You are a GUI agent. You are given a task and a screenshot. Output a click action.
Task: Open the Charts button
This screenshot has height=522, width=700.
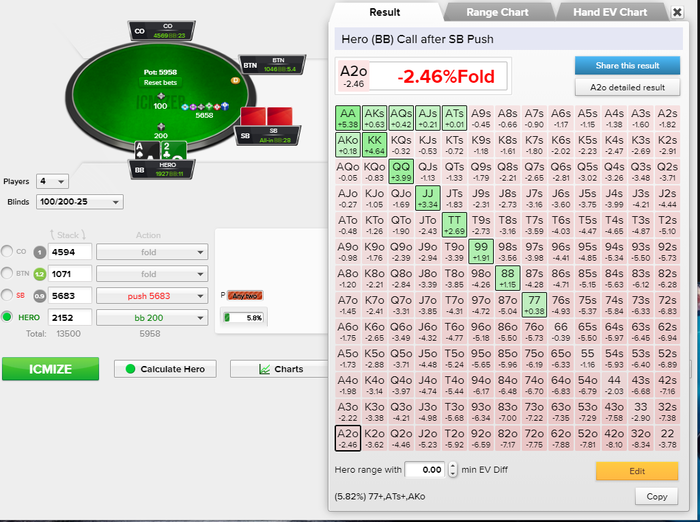280,369
